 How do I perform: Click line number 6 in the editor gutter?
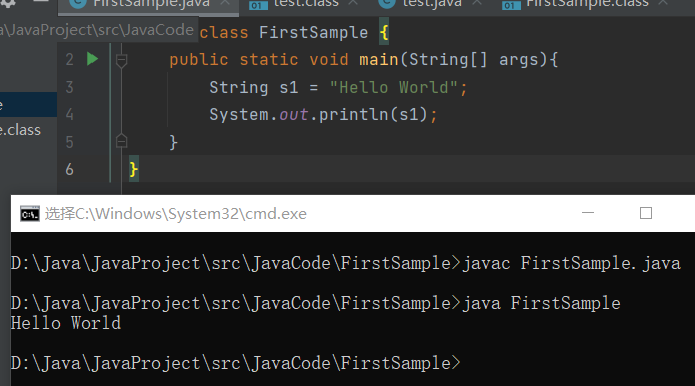(70, 169)
